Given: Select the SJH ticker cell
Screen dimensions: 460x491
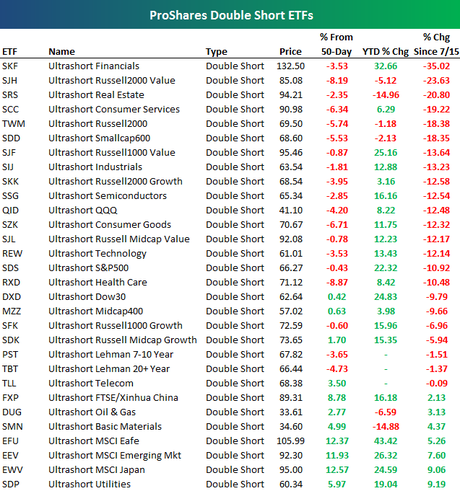Looking at the screenshot, I should (x=10, y=81).
